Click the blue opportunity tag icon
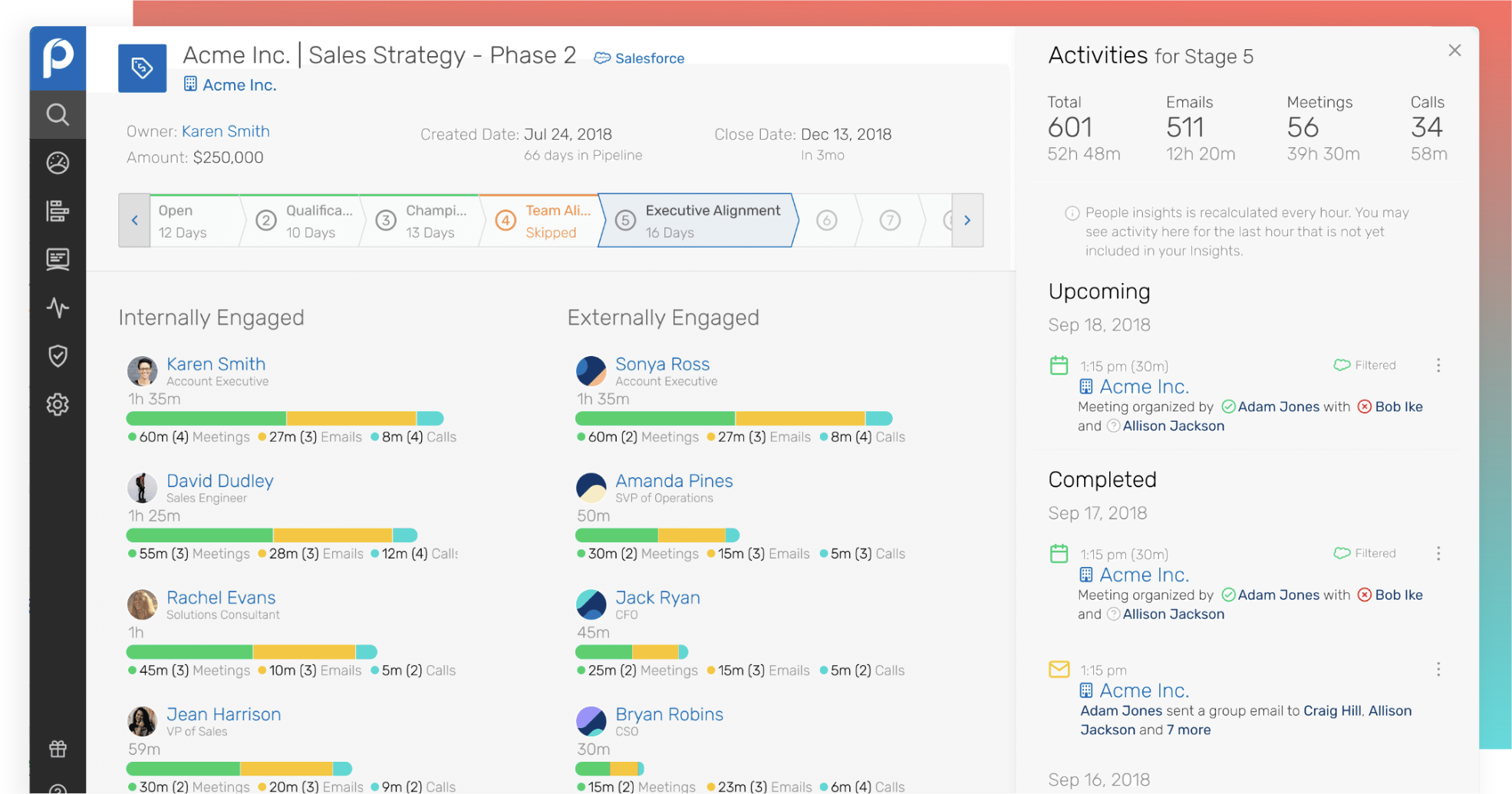The height and width of the screenshot is (794, 1512). coord(142,68)
